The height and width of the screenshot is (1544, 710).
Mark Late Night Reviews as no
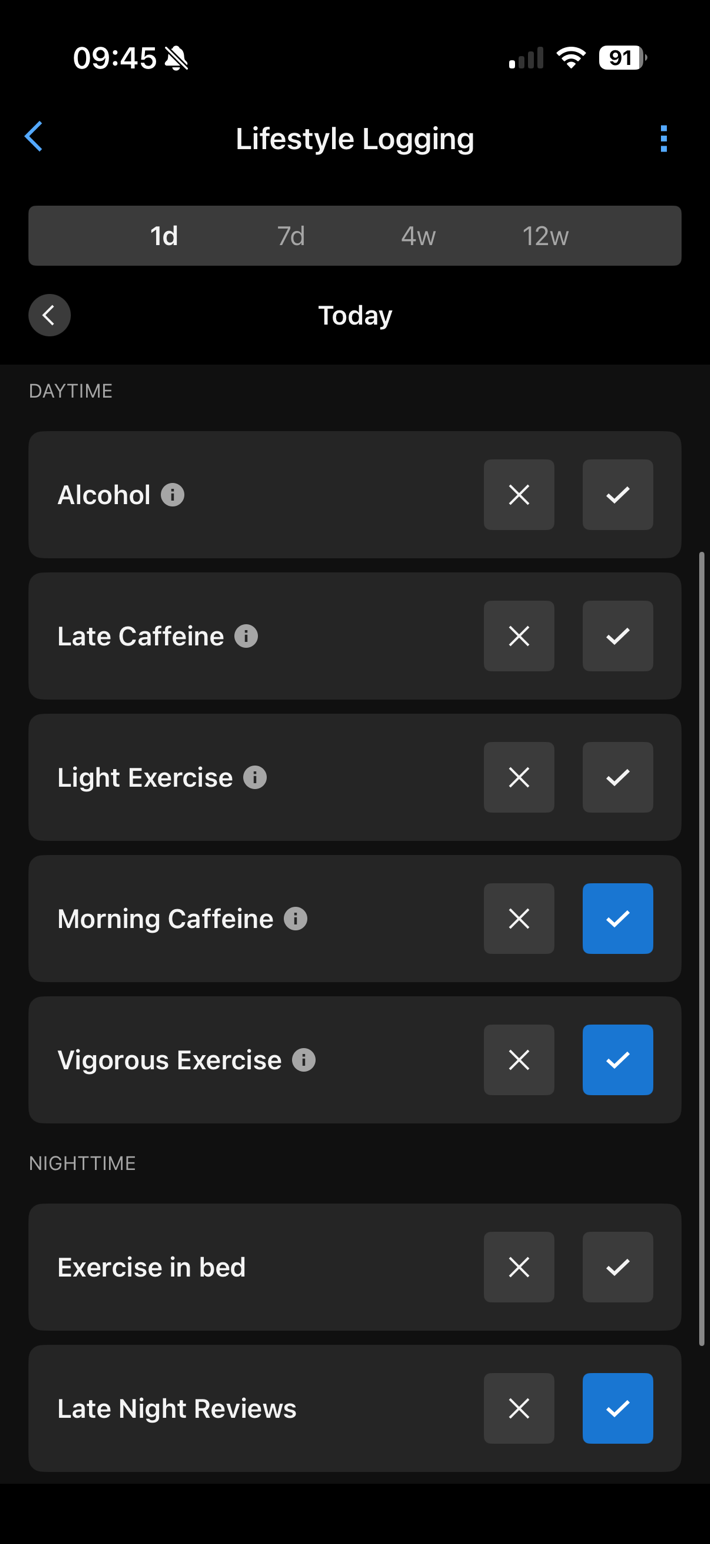coord(519,1408)
